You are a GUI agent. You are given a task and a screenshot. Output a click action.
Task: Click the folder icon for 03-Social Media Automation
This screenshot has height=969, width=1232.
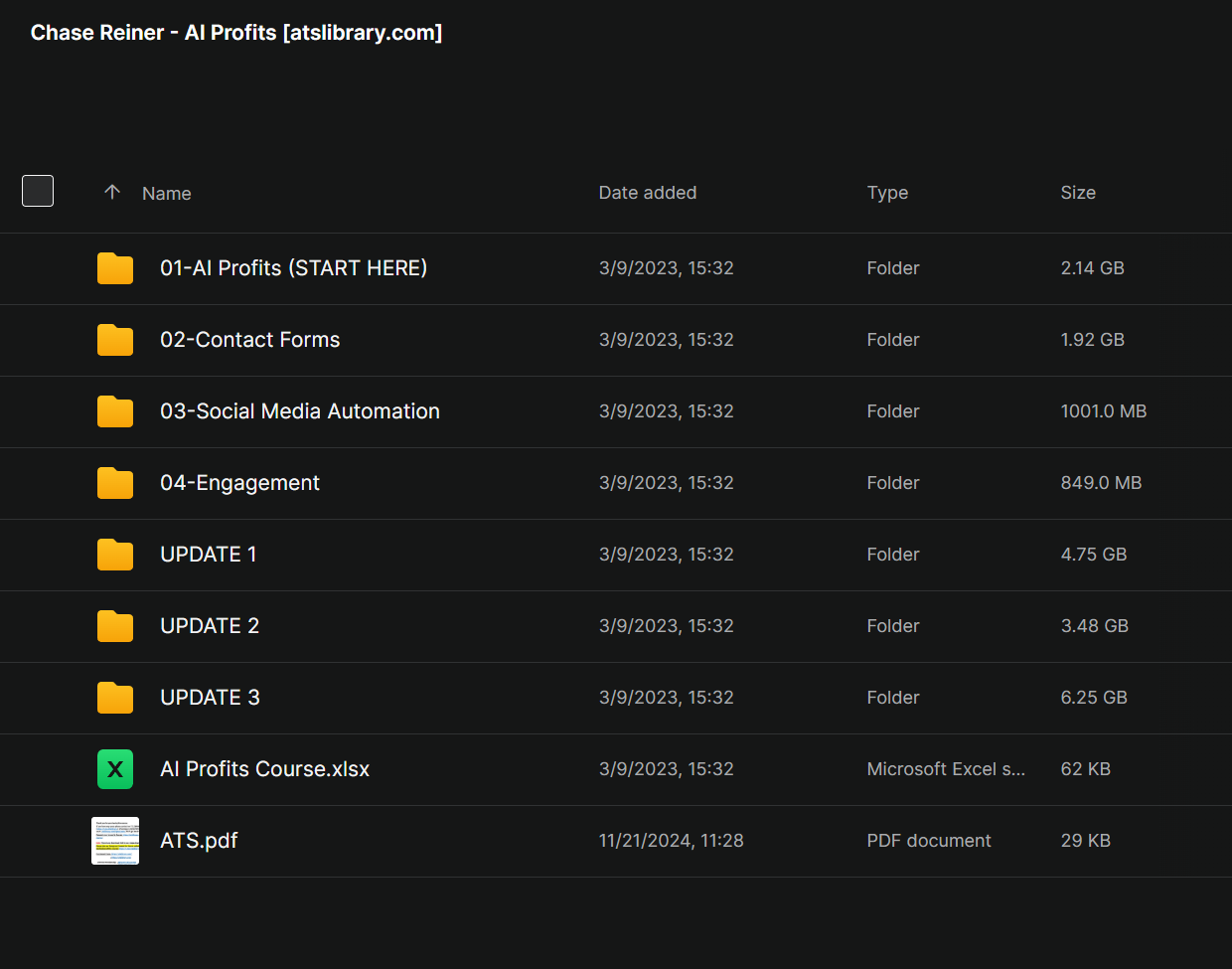pos(115,411)
